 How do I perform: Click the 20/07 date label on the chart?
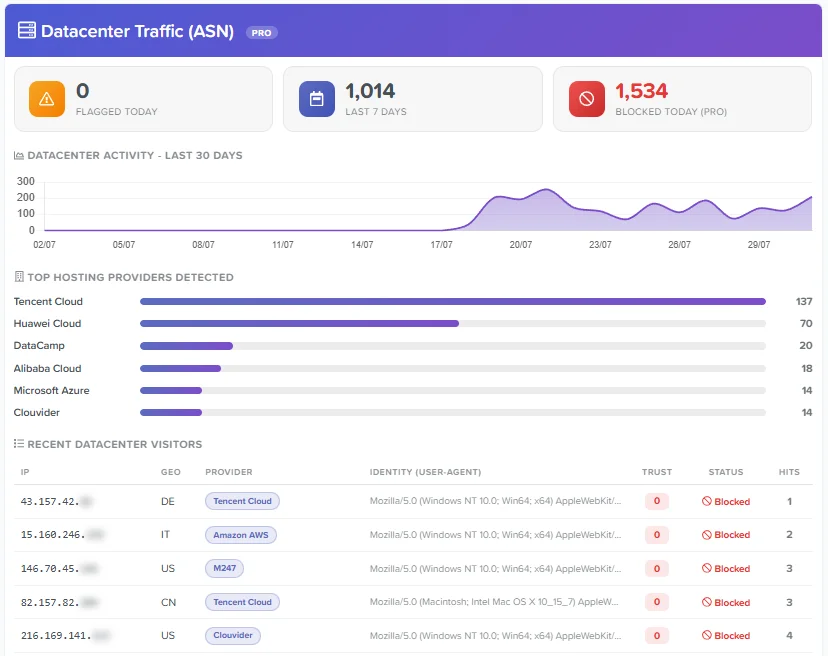521,245
